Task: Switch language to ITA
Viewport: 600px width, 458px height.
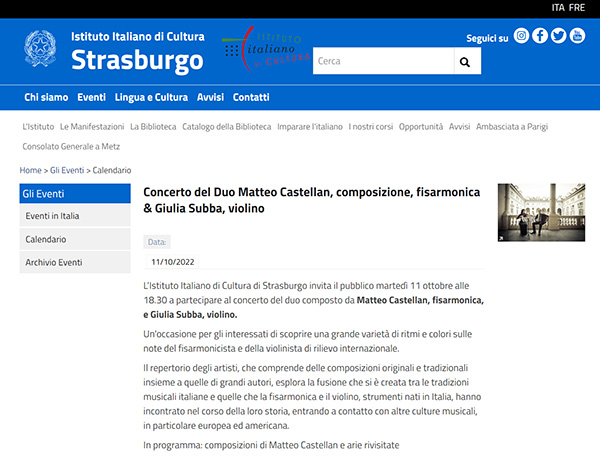Action: point(558,8)
